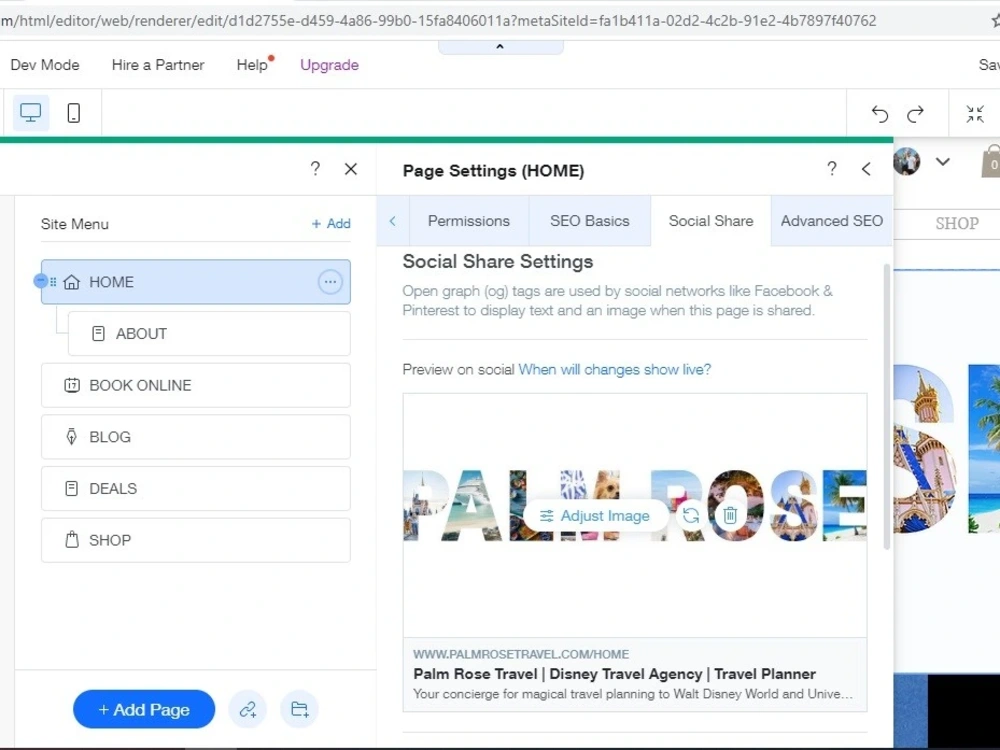Click the zoom out collapse arrows icon

click(x=974, y=114)
